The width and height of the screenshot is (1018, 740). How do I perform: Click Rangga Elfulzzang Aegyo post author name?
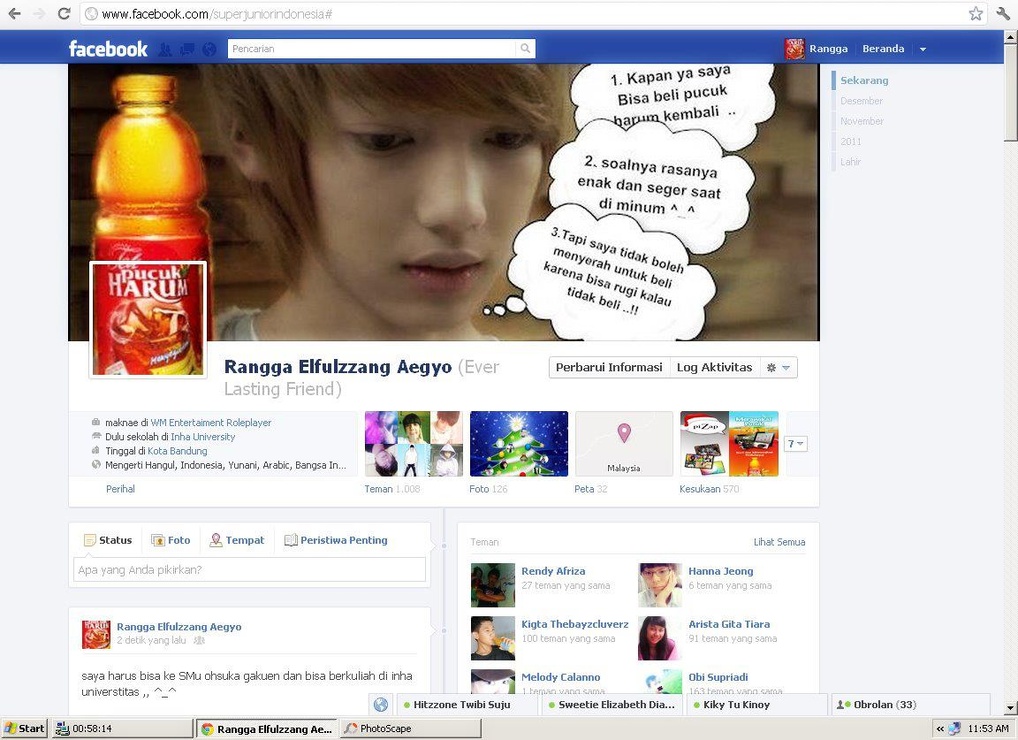tap(179, 626)
